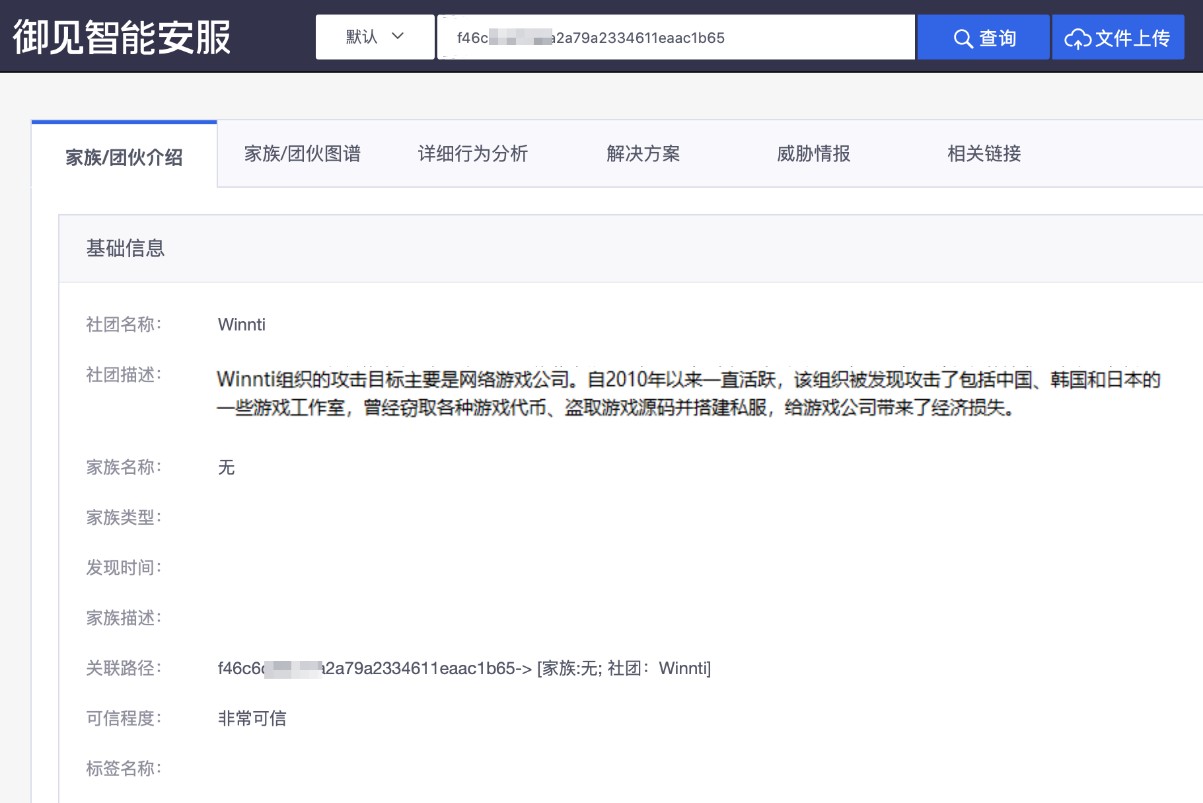This screenshot has width=1203, height=803.
Task: Click the chevron arrow next to 默认
Action: pyautogui.click(x=399, y=36)
